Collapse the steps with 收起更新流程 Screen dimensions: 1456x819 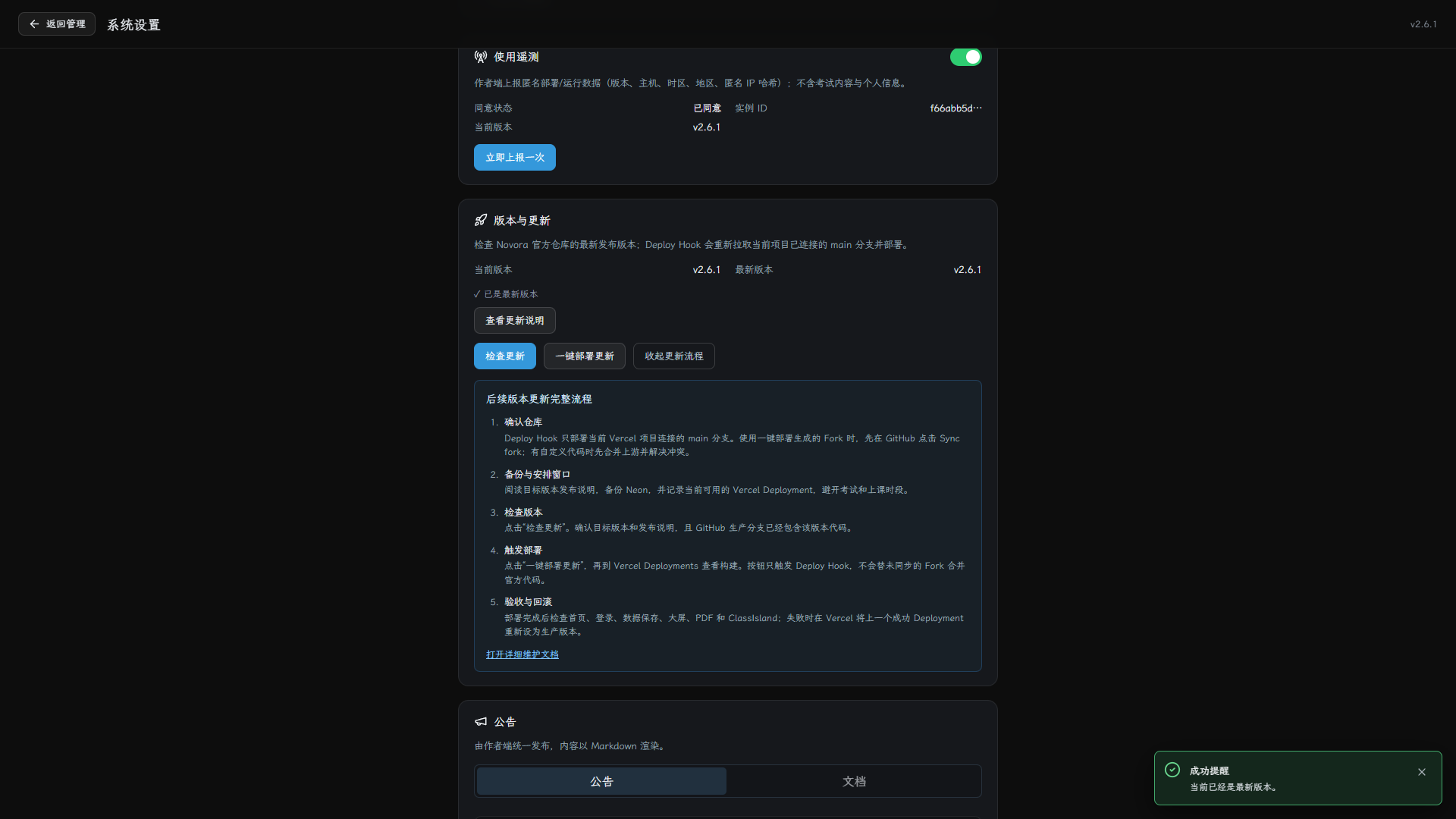[674, 356]
